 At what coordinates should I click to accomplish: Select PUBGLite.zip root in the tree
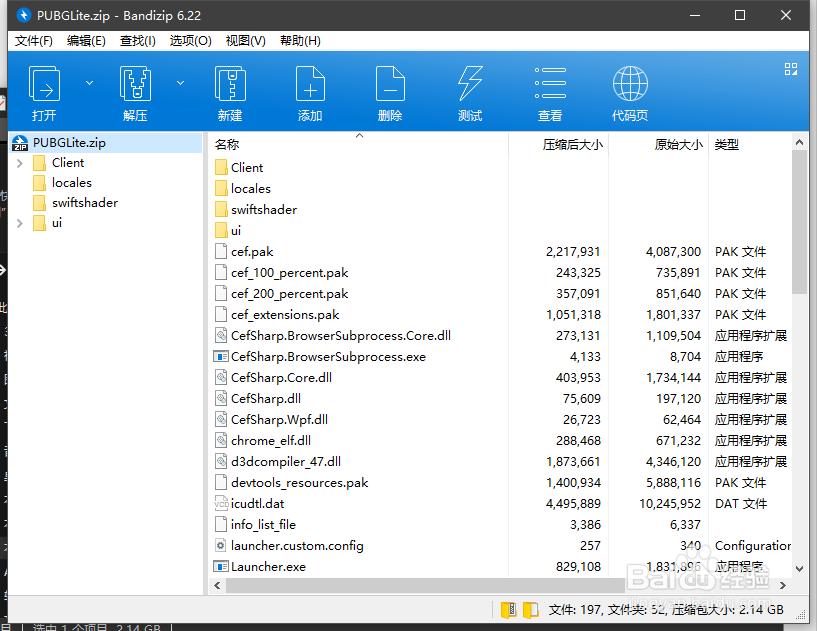click(x=106, y=143)
